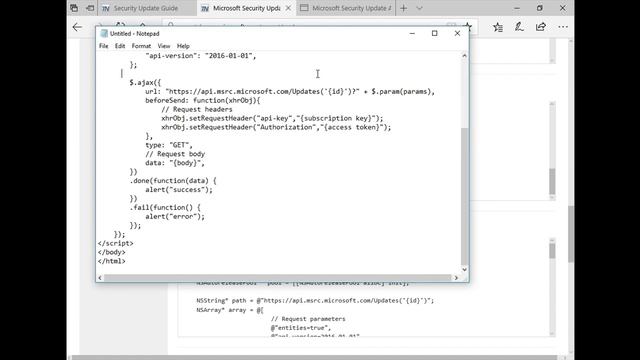Click the "beforeSend: function(xhrObj){" line

pos(203,100)
